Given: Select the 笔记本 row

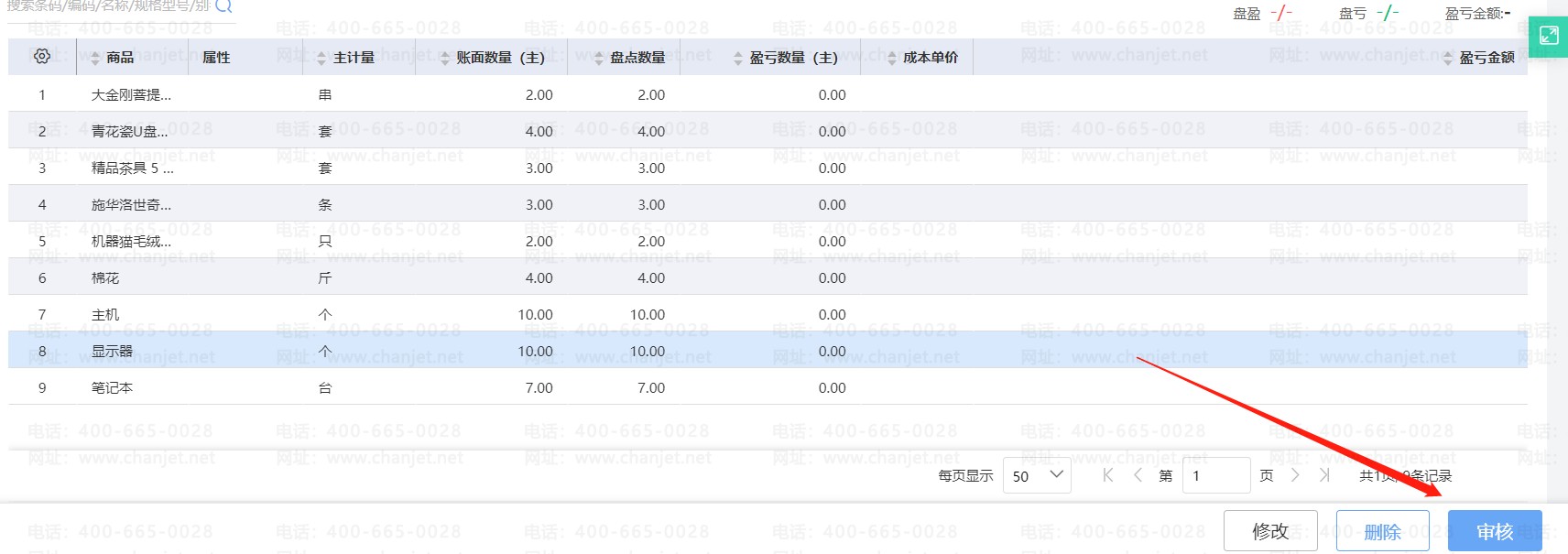Looking at the screenshot, I should (x=768, y=387).
